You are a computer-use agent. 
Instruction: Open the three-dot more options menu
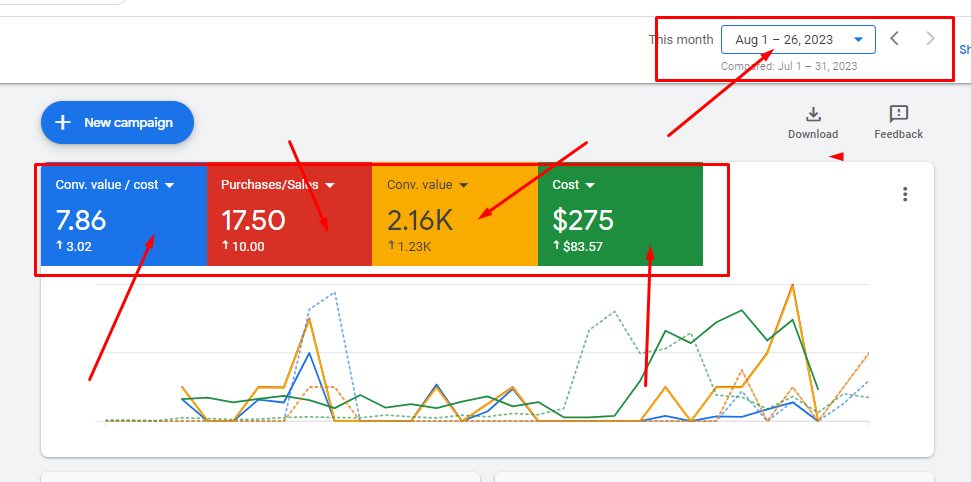tap(905, 194)
